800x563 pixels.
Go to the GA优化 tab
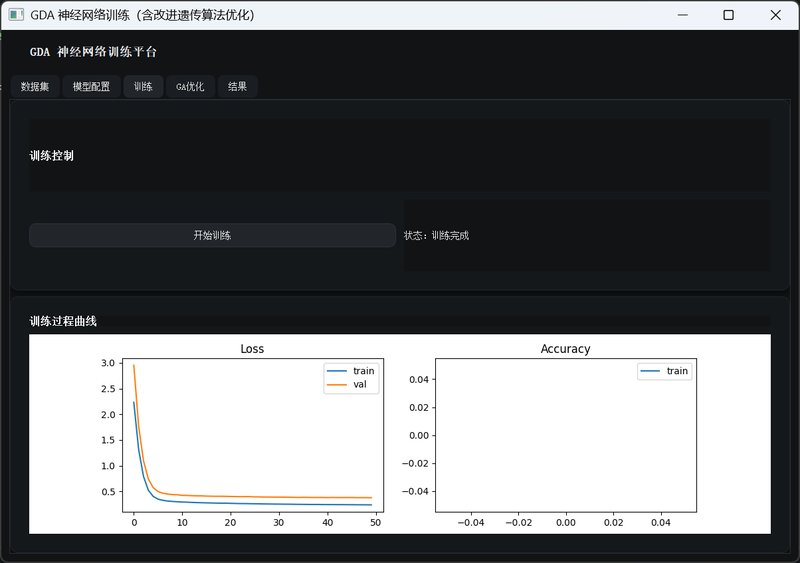coord(190,86)
